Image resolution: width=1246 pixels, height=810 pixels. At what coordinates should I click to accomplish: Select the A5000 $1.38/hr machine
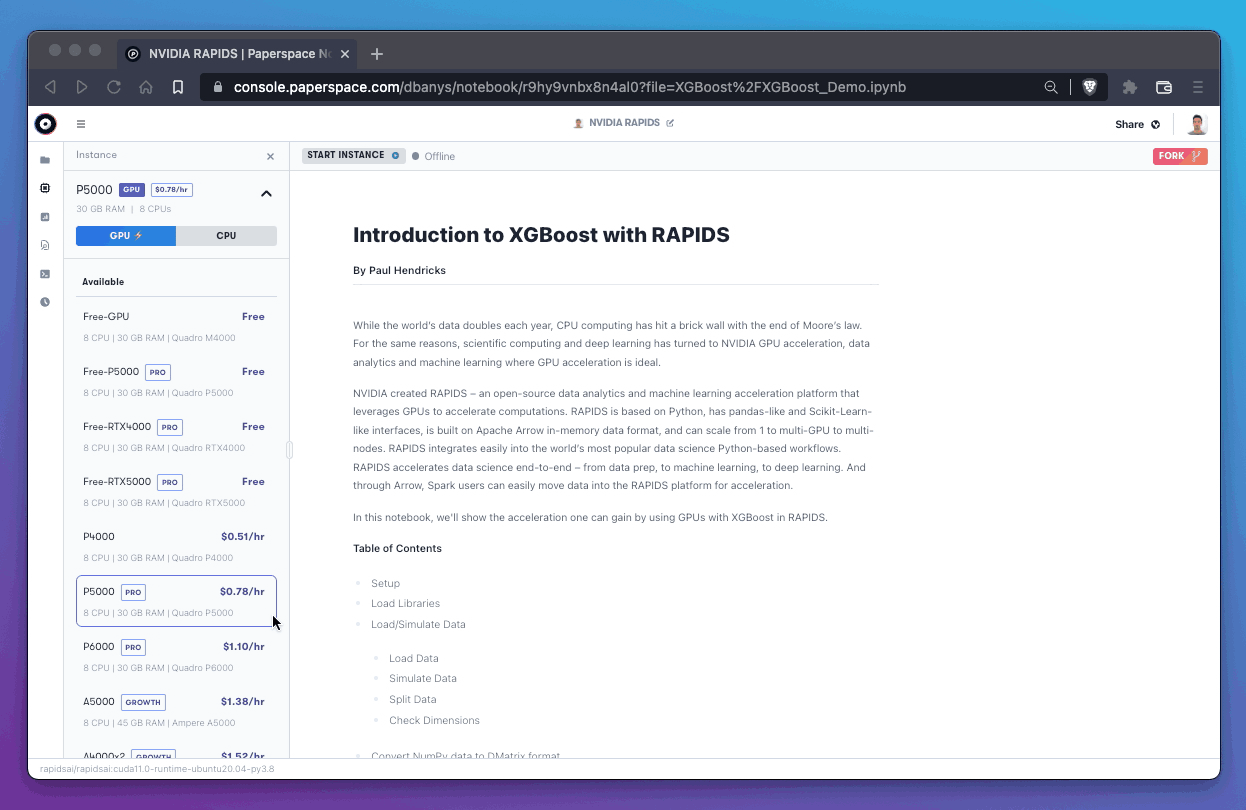(x=176, y=711)
